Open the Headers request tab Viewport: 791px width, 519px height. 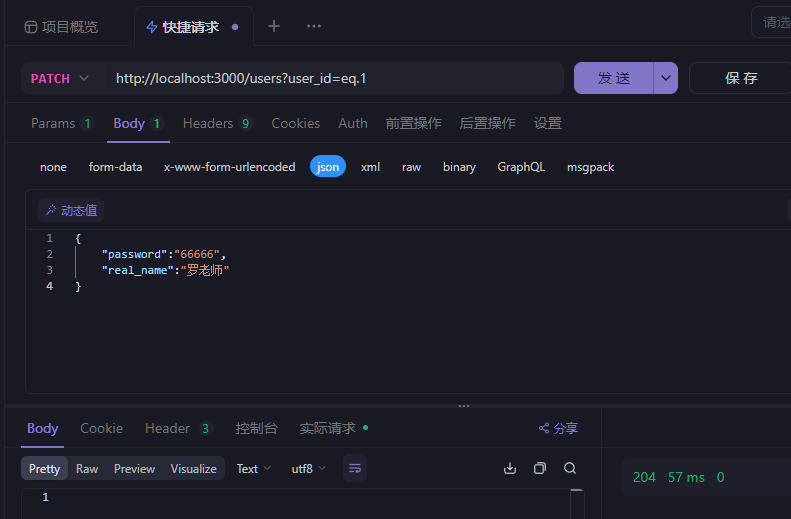pos(217,124)
